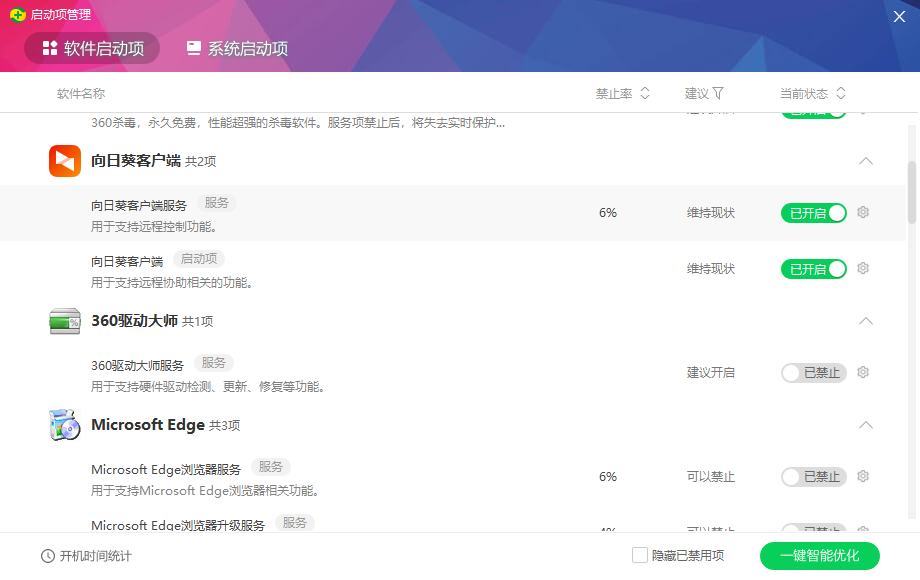Click the 360杀毒 description text

click(x=297, y=123)
